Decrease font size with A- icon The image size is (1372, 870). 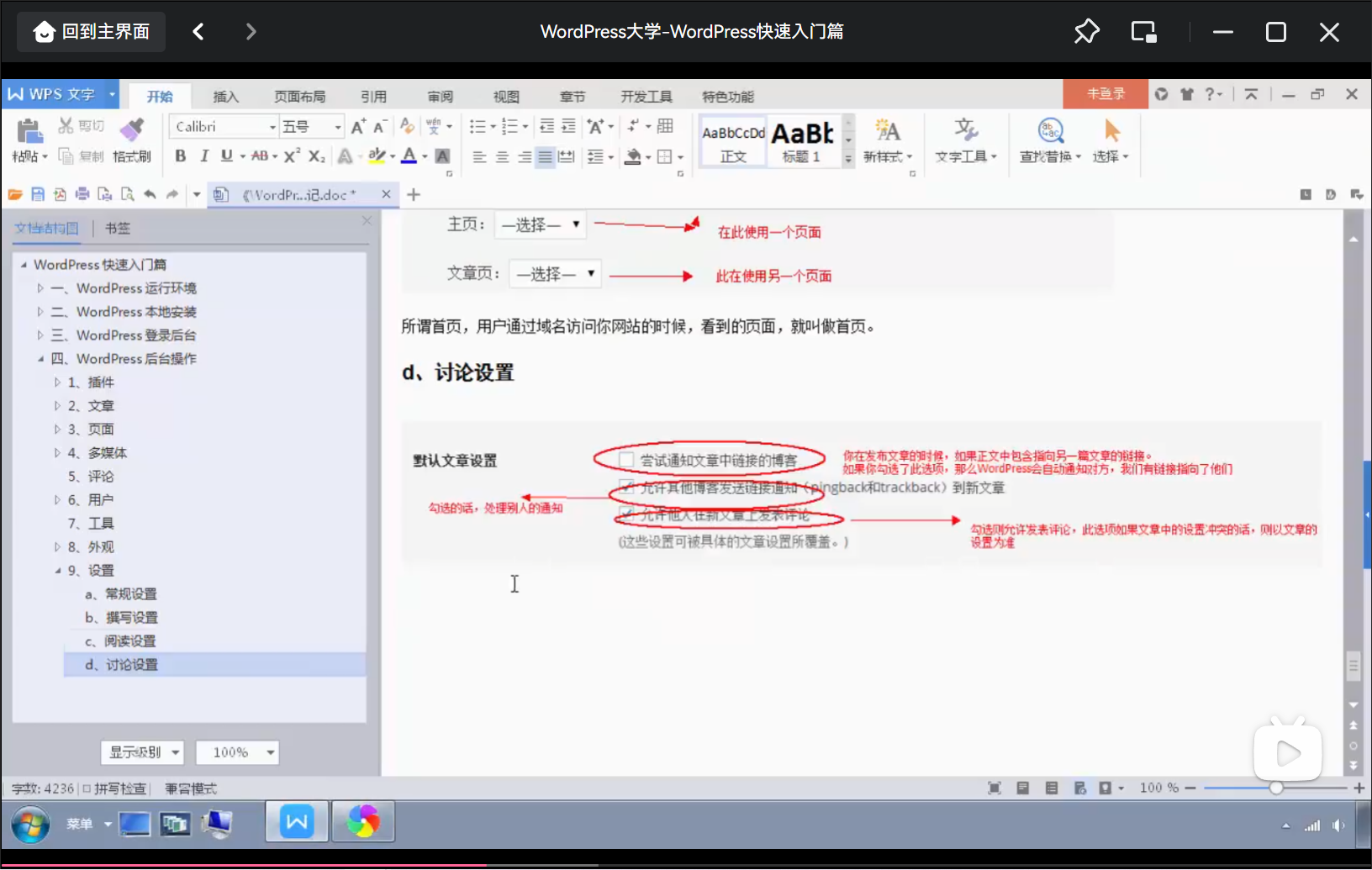[379, 126]
